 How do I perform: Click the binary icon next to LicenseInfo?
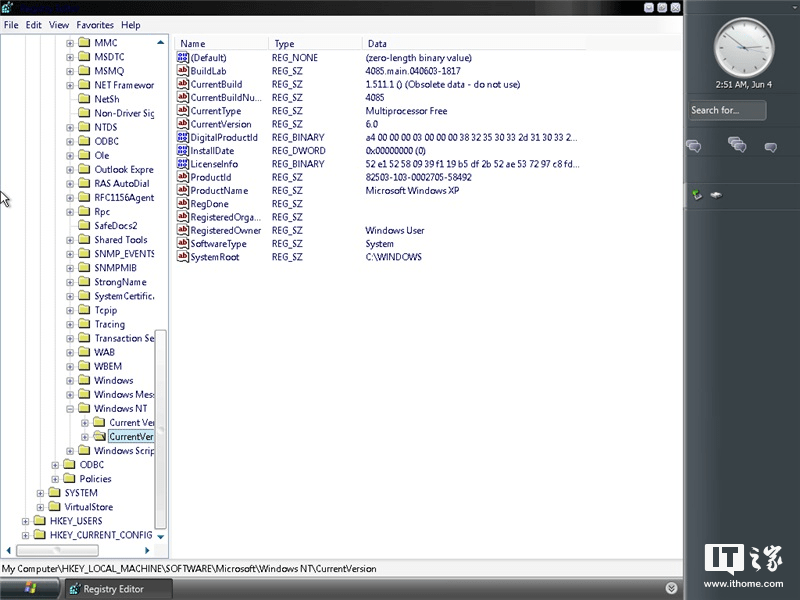point(183,164)
